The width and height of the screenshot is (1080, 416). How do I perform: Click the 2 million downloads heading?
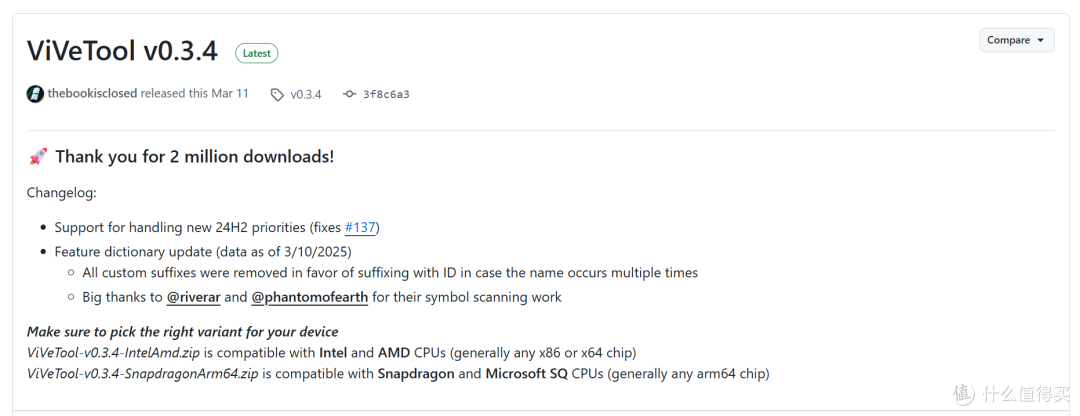click(x=195, y=156)
